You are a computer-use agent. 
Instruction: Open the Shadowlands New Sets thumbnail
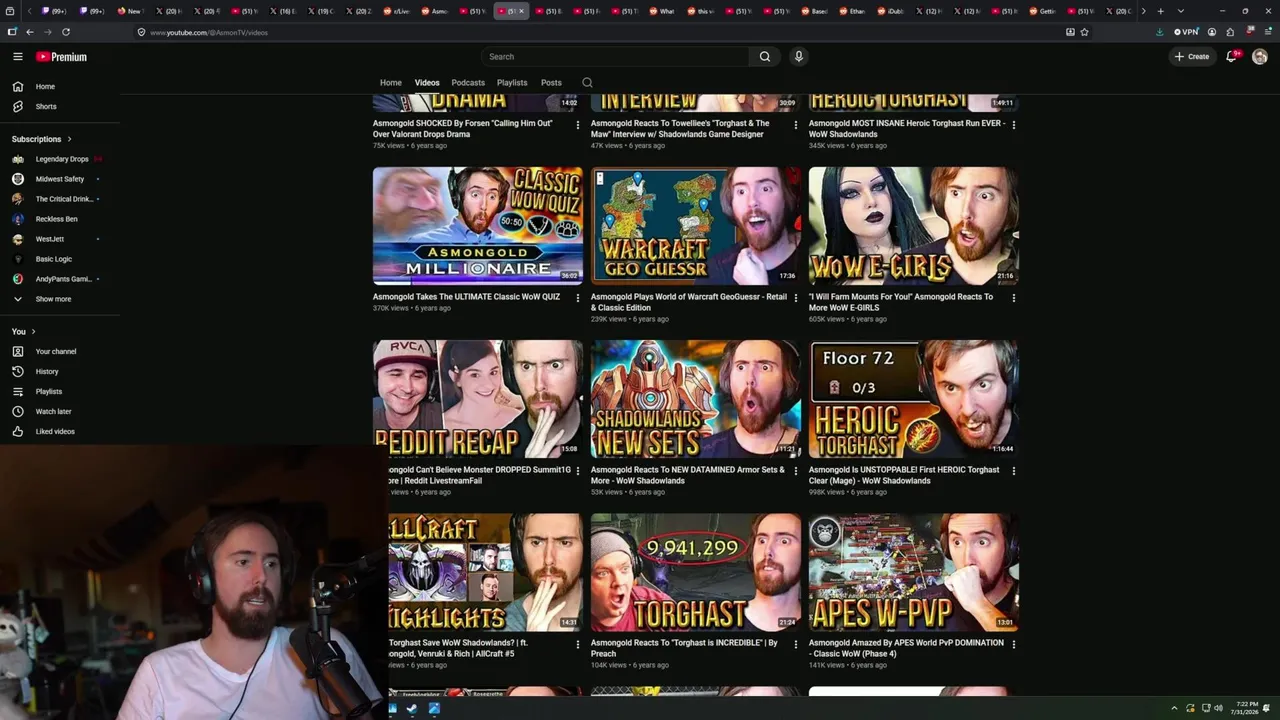(x=696, y=399)
